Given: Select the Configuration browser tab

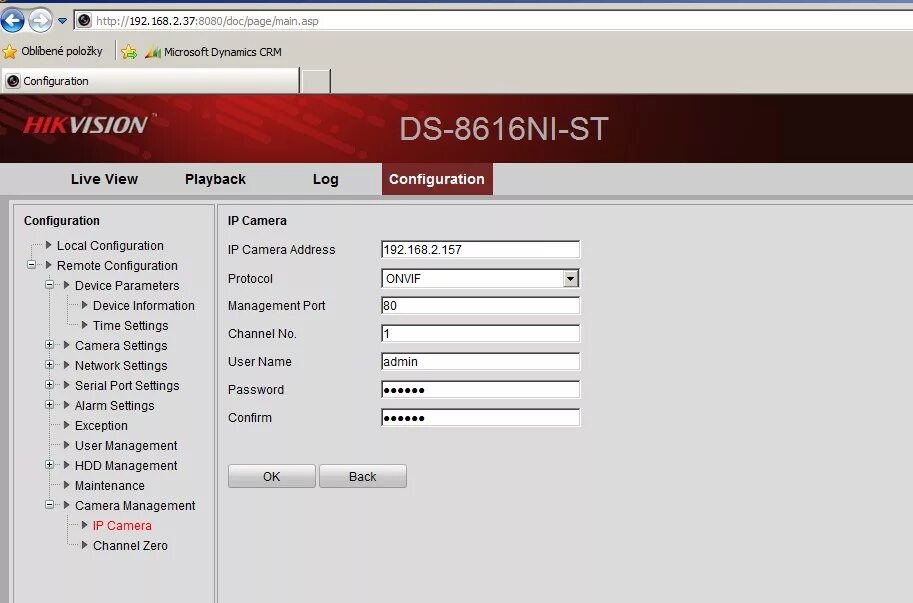Looking at the screenshot, I should [x=151, y=81].
